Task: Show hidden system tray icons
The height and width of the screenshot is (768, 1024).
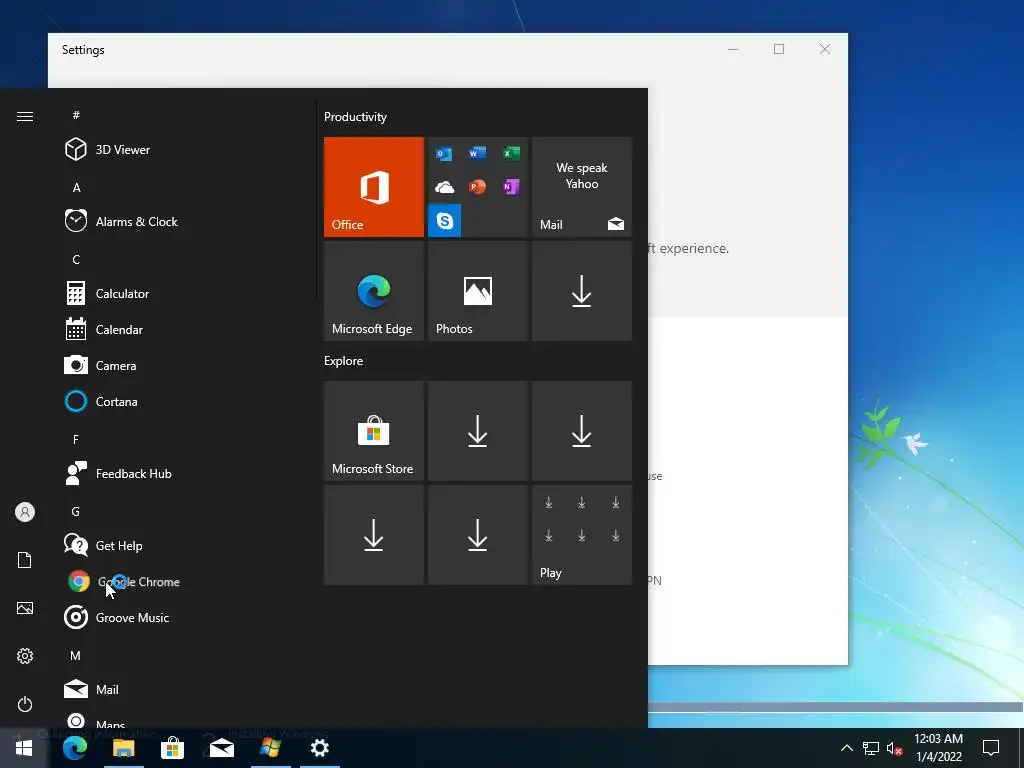Action: [846, 748]
